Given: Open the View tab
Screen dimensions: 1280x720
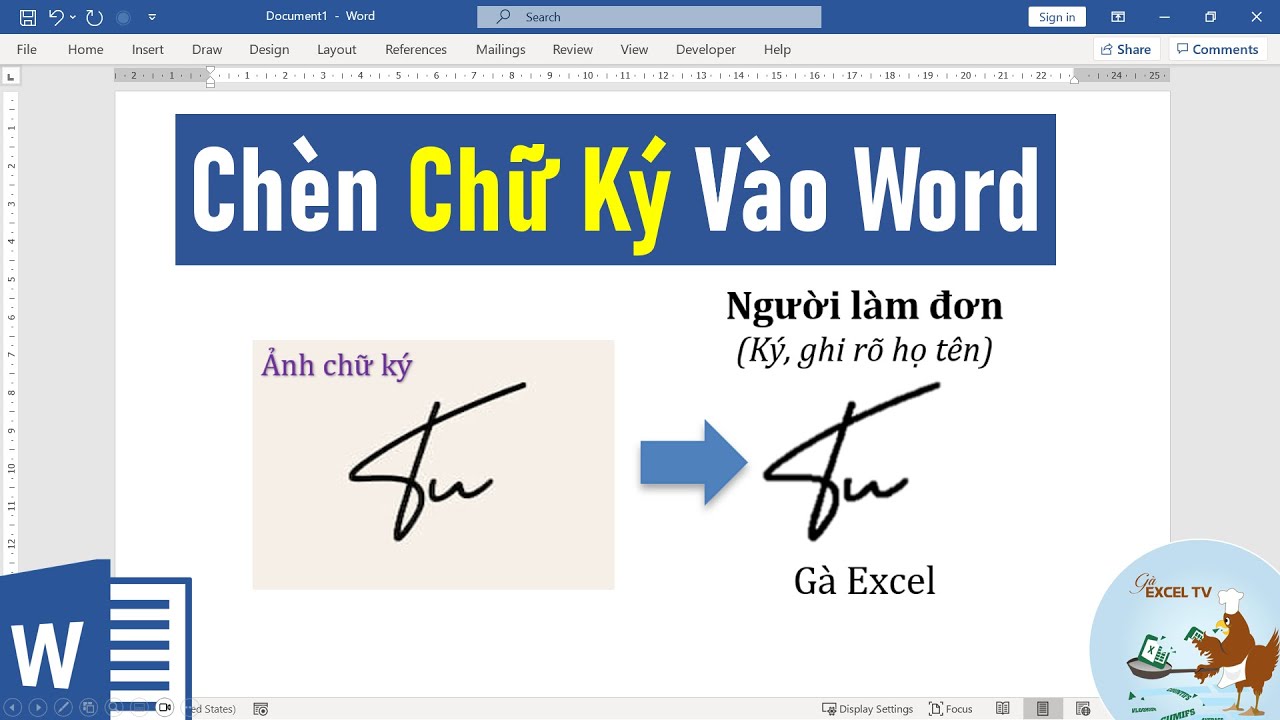Looking at the screenshot, I should coord(634,49).
